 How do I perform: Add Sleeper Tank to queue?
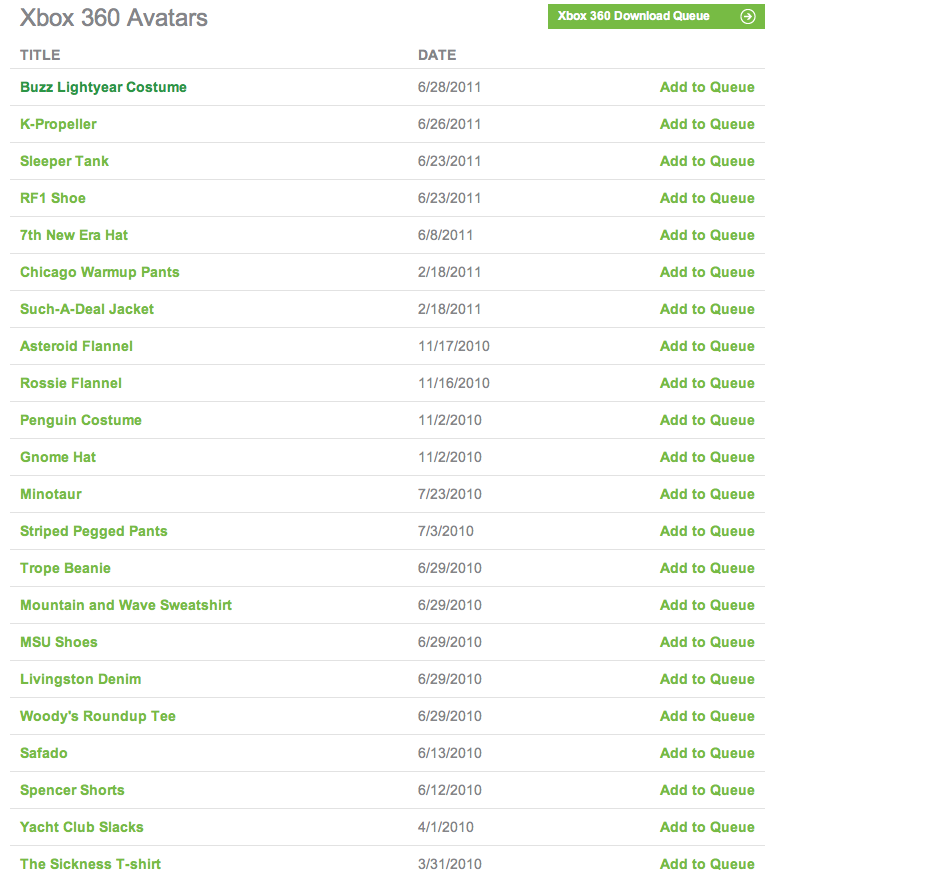coord(707,161)
